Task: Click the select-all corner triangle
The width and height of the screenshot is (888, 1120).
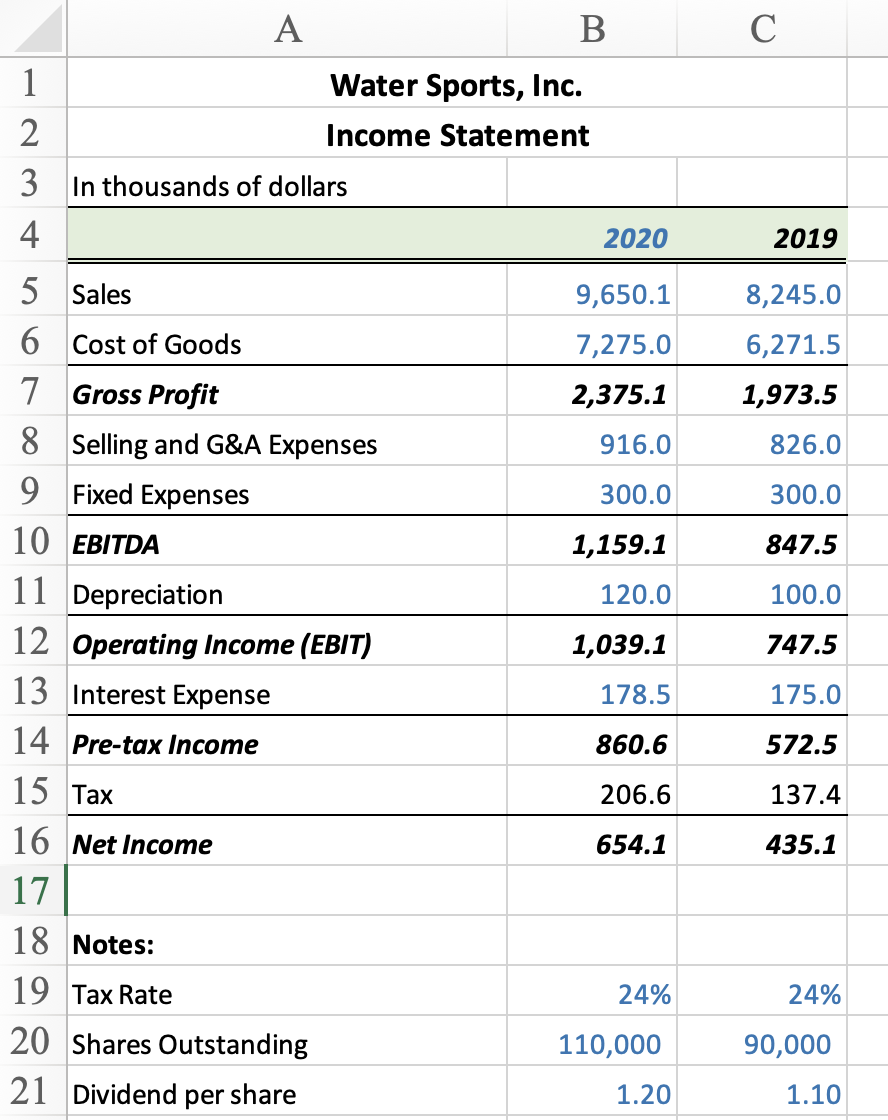Action: 34,29
